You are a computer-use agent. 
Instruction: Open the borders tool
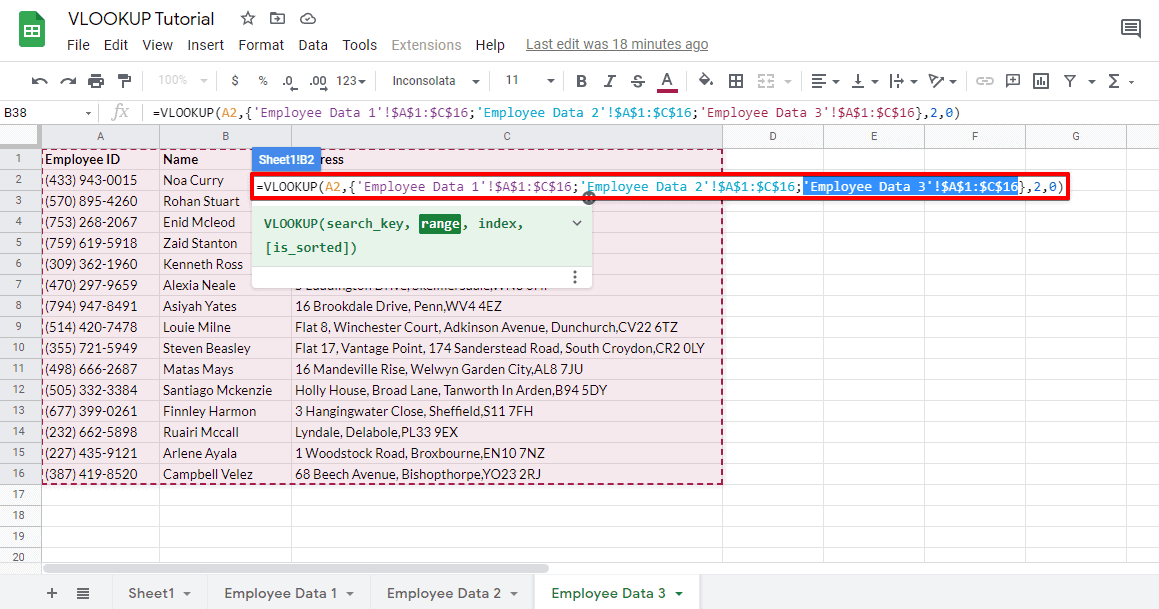(x=735, y=80)
